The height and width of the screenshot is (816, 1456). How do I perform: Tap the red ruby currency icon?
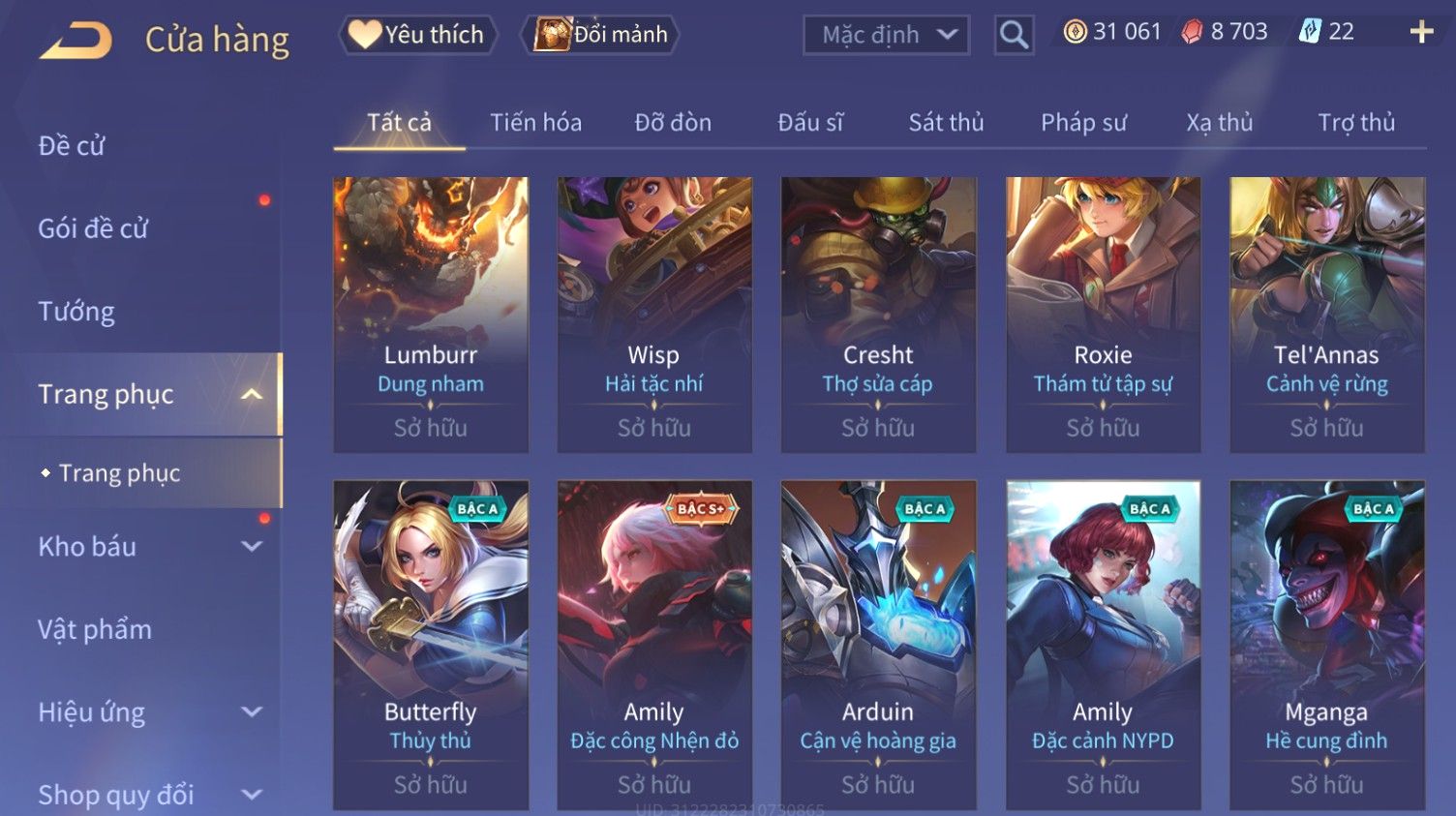click(x=1192, y=32)
